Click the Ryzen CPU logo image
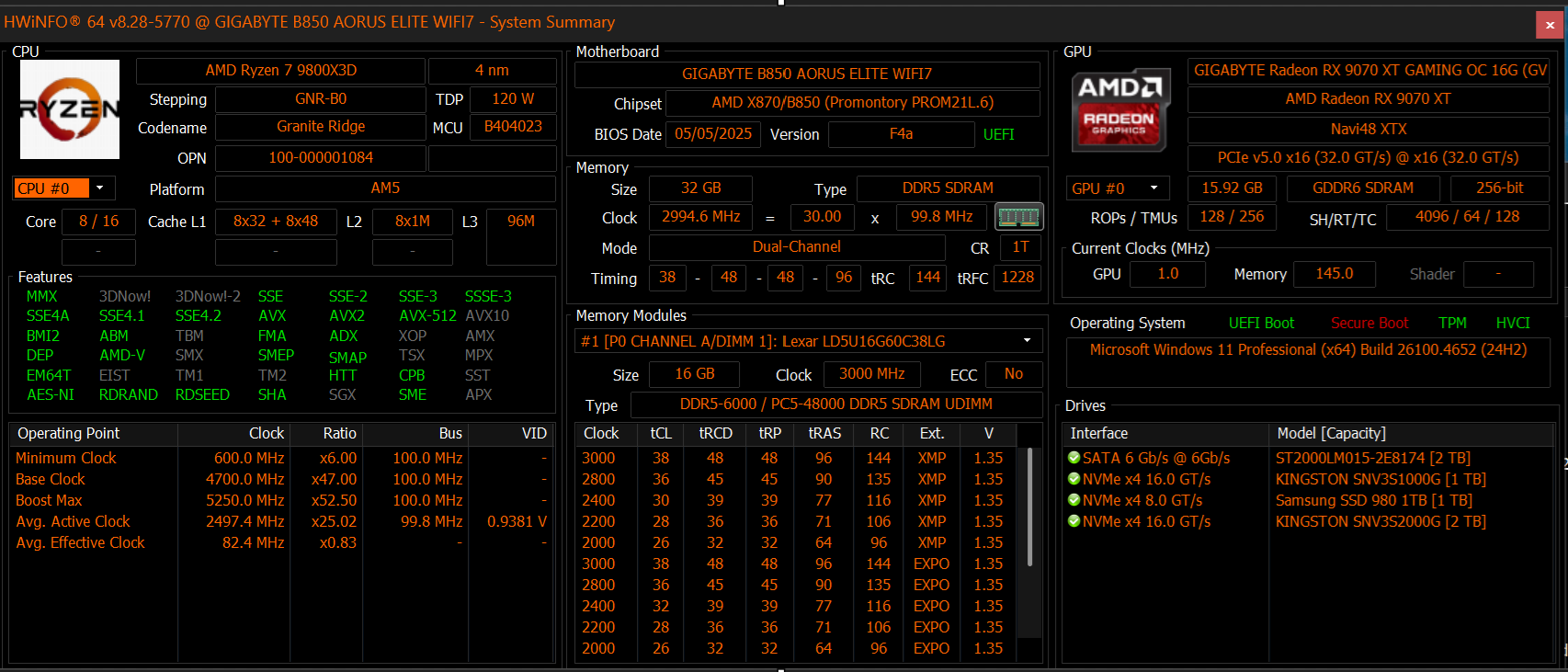The width and height of the screenshot is (1568, 672). (70, 109)
